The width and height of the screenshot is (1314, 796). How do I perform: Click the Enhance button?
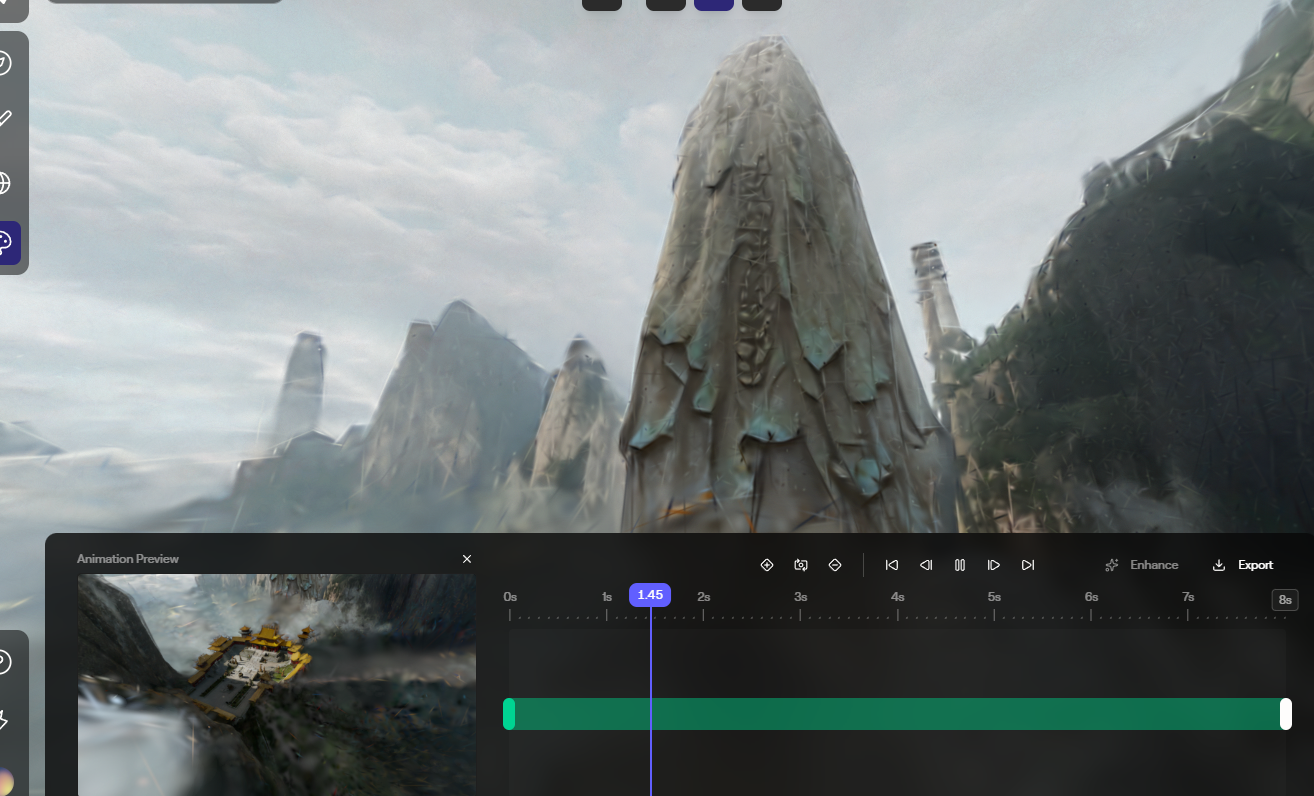[1141, 565]
